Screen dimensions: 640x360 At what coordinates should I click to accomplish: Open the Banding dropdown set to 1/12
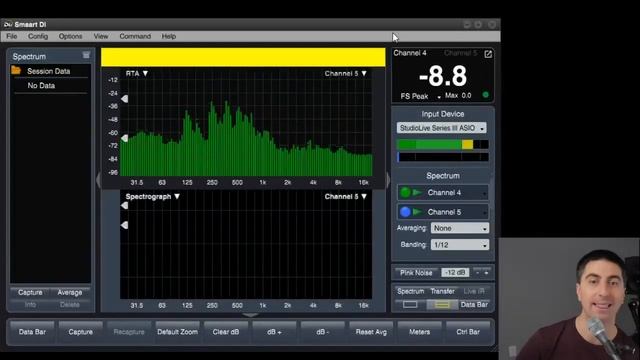tap(460, 245)
